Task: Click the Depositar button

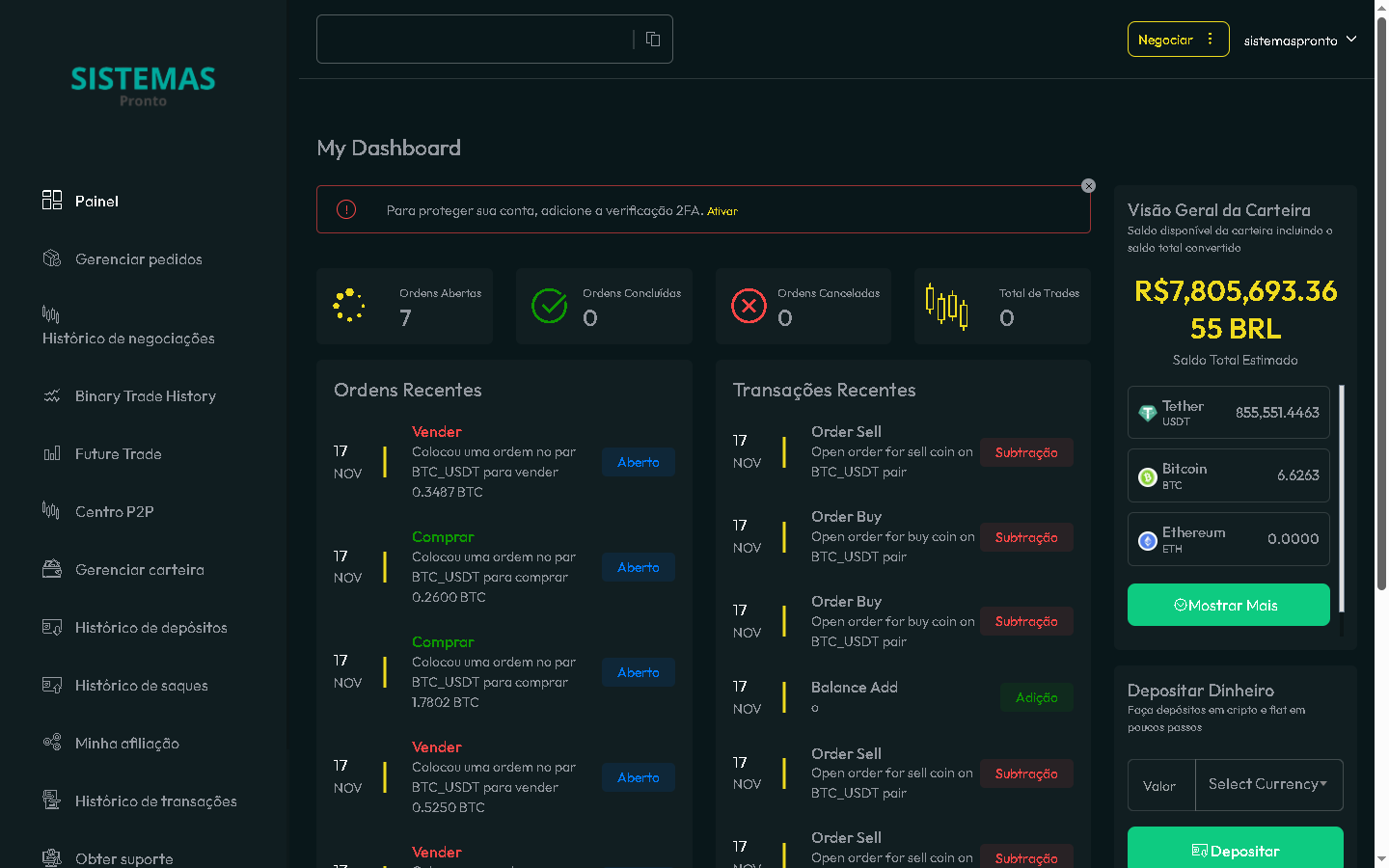Action: [x=1235, y=850]
